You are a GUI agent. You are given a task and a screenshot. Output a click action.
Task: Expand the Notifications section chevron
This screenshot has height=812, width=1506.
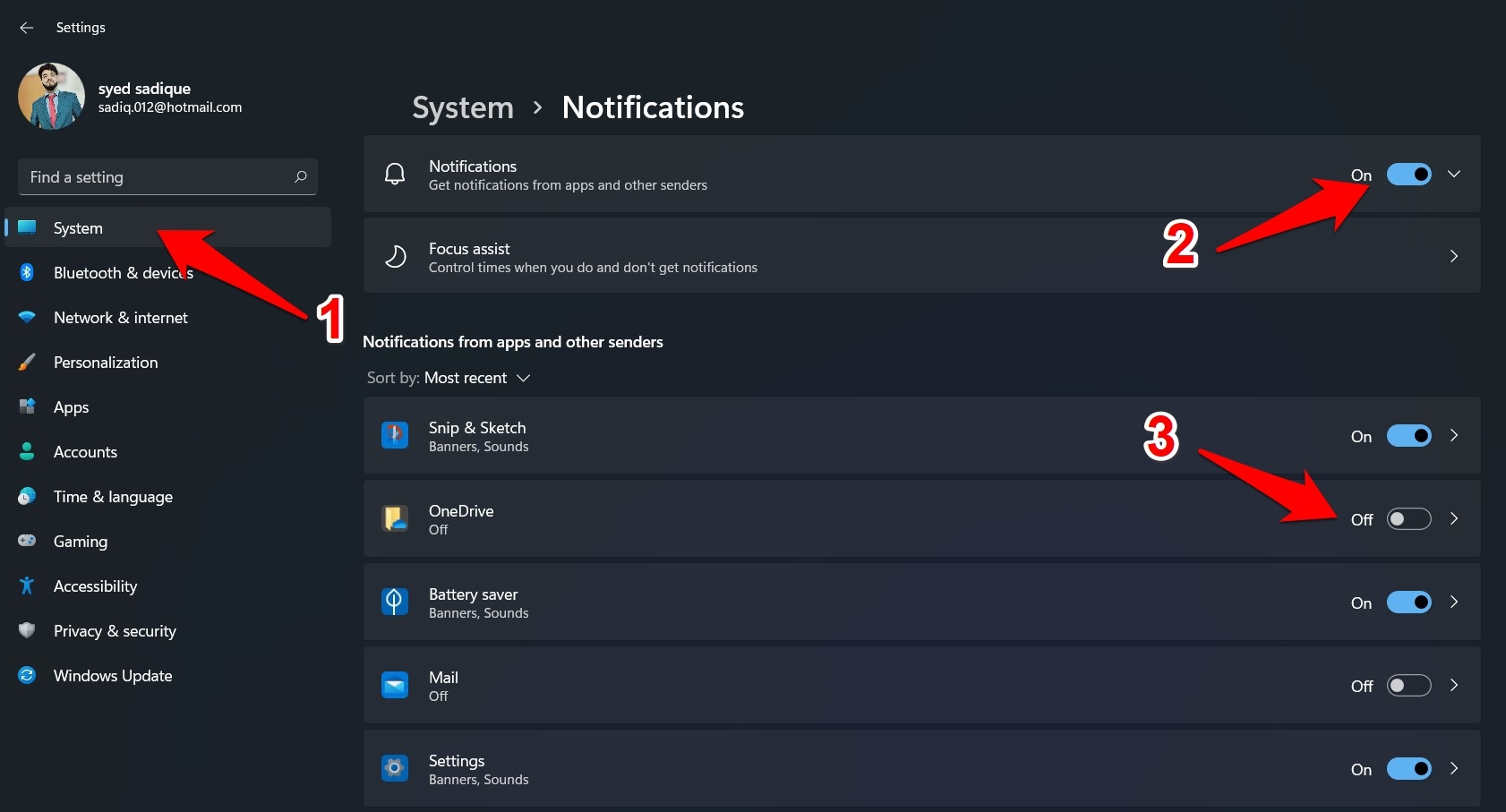1454,175
